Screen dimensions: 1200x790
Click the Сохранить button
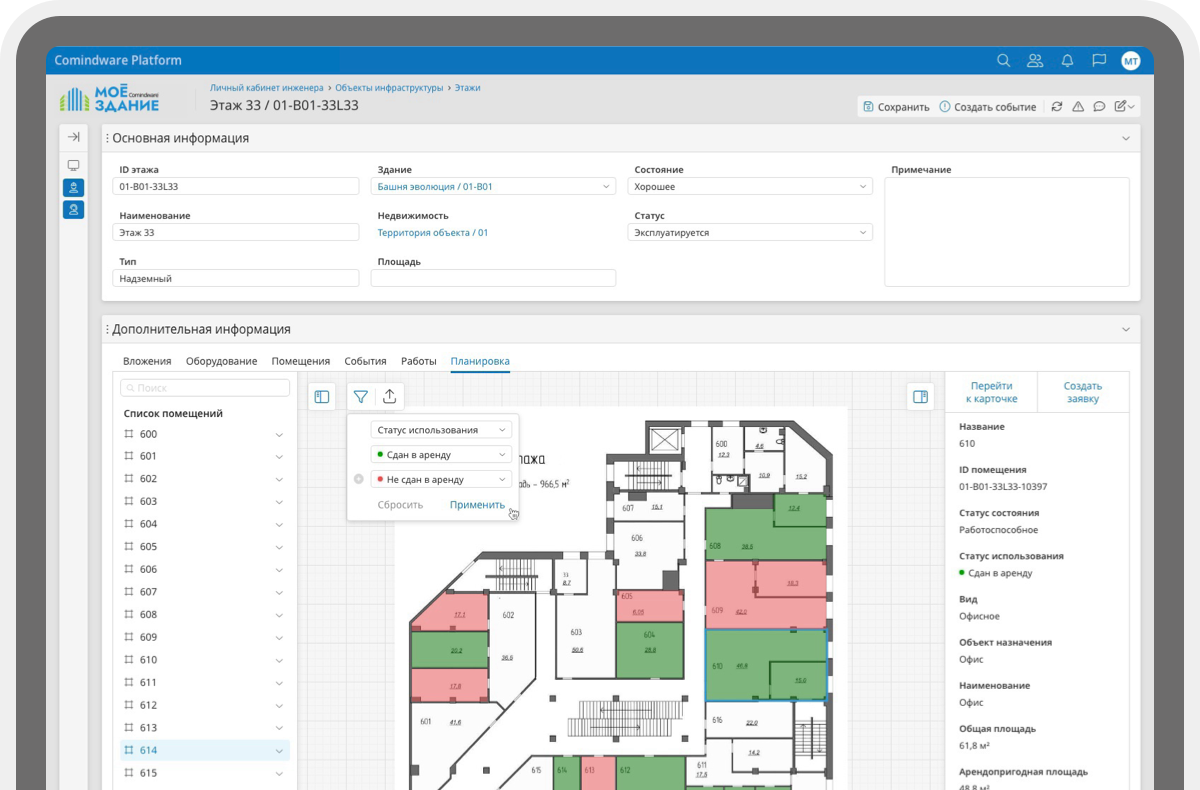tap(896, 107)
